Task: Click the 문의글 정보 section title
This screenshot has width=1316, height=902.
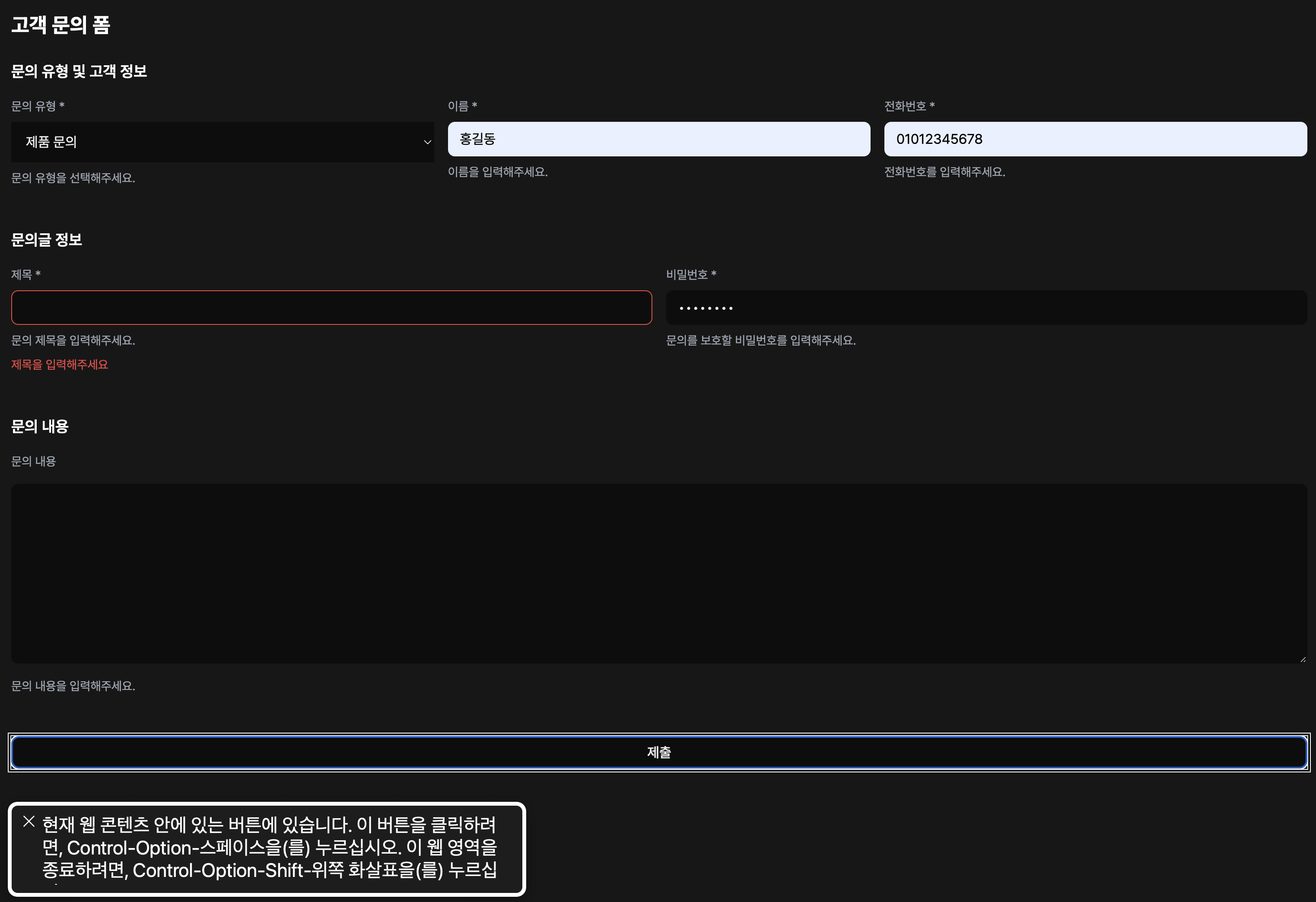Action: click(47, 239)
